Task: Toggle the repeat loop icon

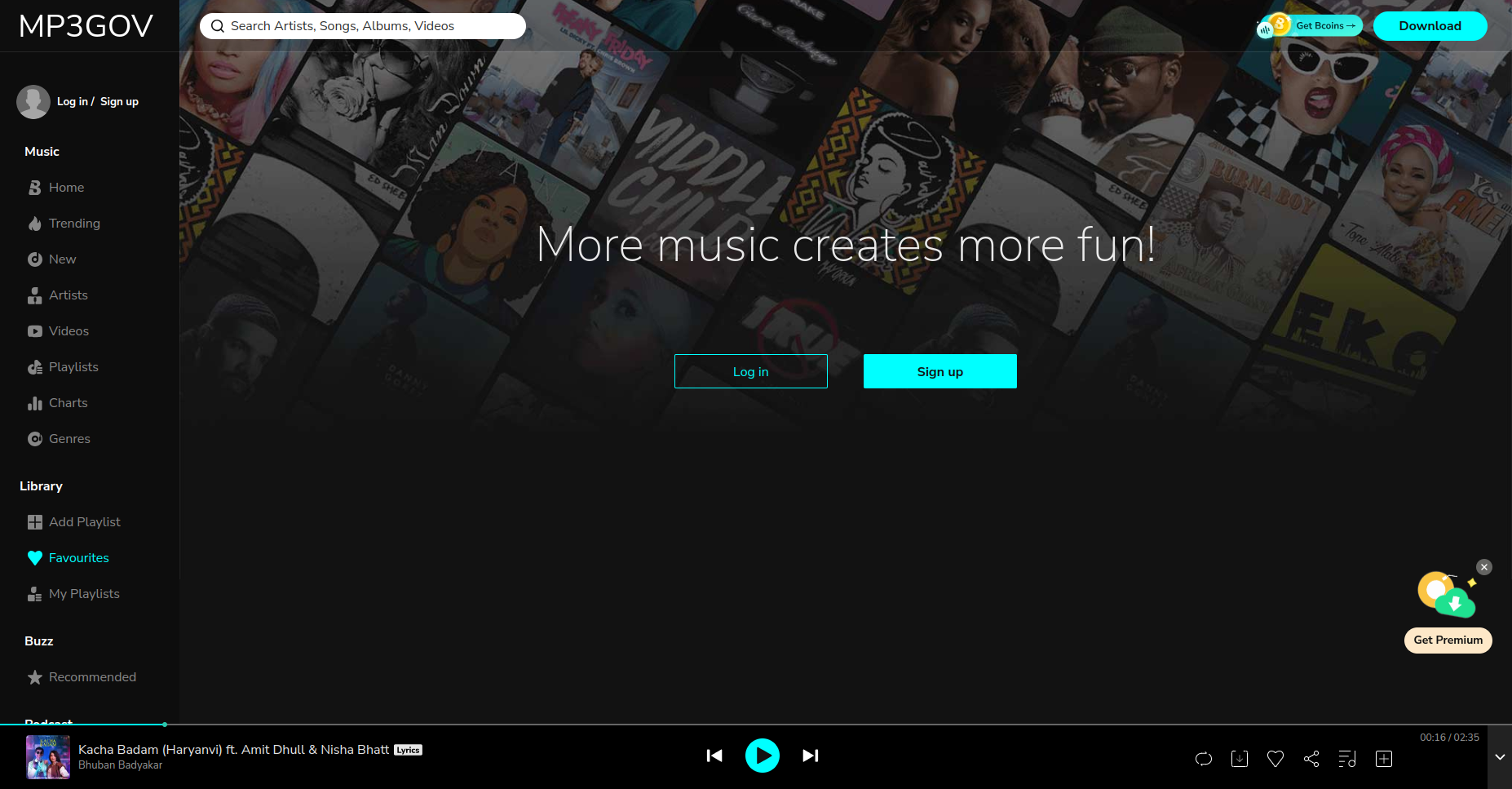Action: tap(1203, 759)
